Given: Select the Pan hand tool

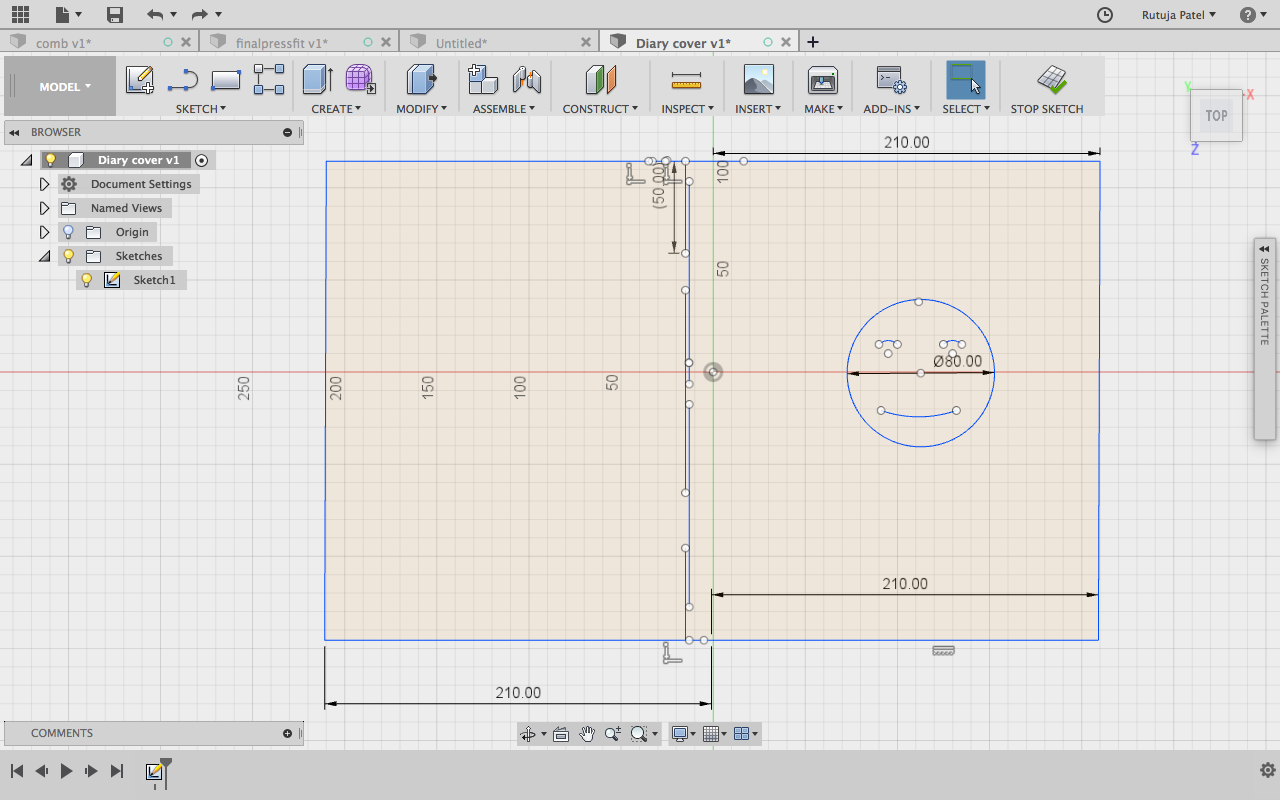Looking at the screenshot, I should click(587, 734).
